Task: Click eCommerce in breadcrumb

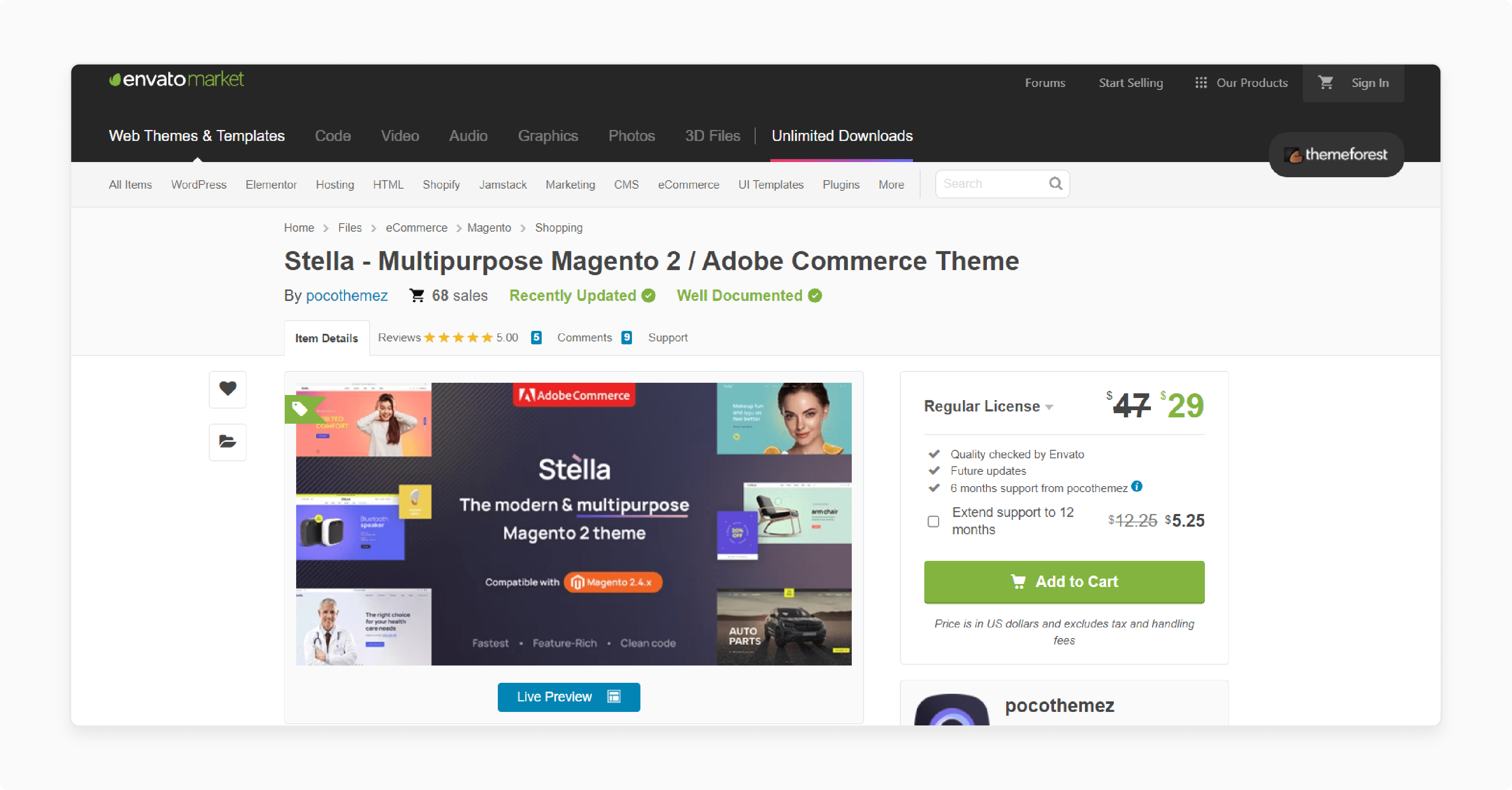Action: click(x=416, y=228)
